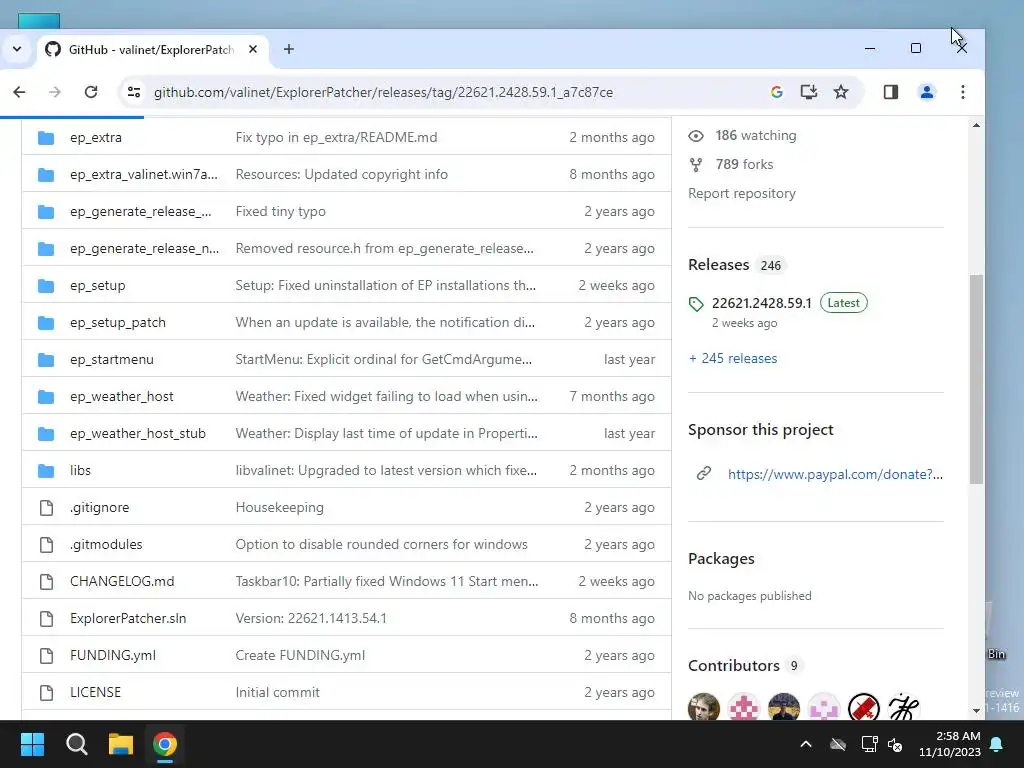Click the page vertical scrollbar thumb
The width and height of the screenshot is (1024, 768).
click(976, 379)
